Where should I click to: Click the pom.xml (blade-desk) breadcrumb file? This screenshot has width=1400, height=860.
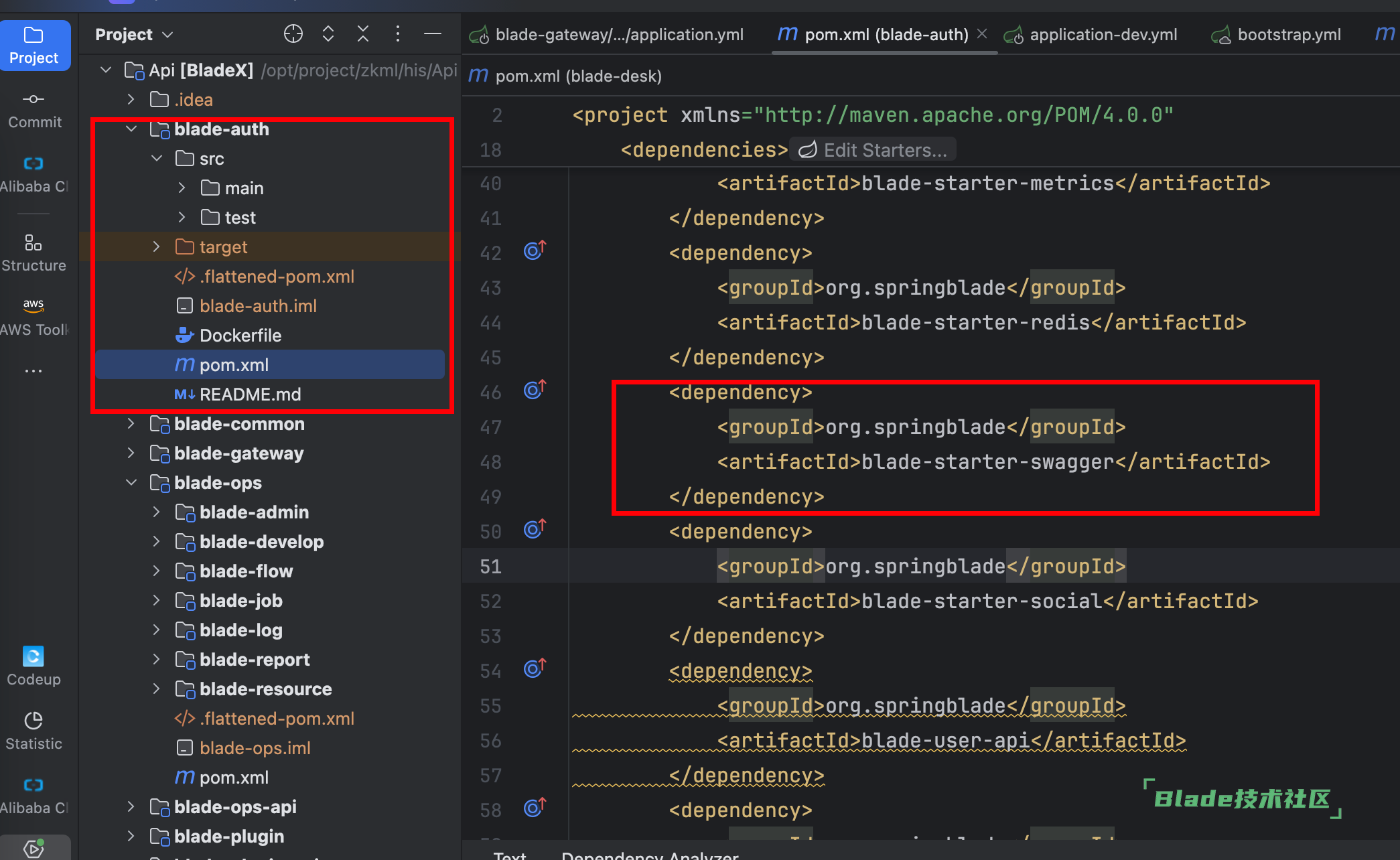565,76
